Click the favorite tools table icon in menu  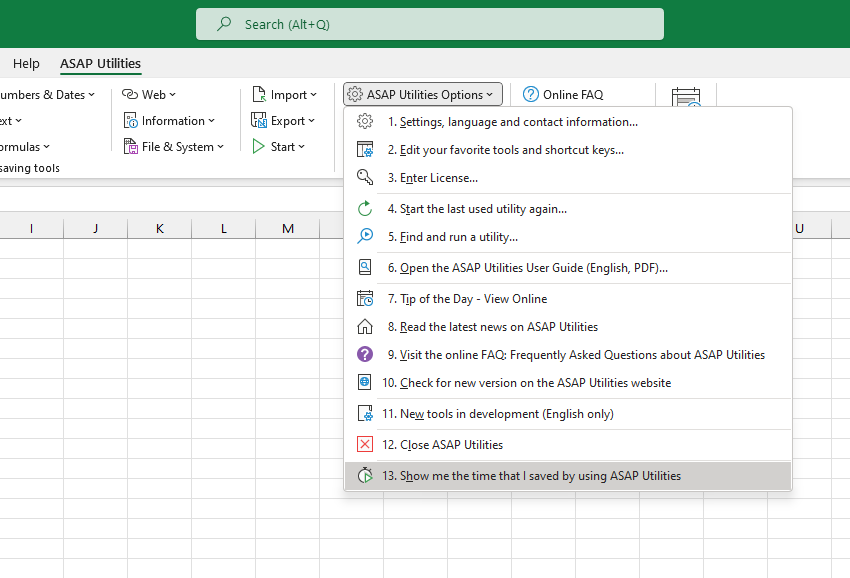pyautogui.click(x=365, y=150)
